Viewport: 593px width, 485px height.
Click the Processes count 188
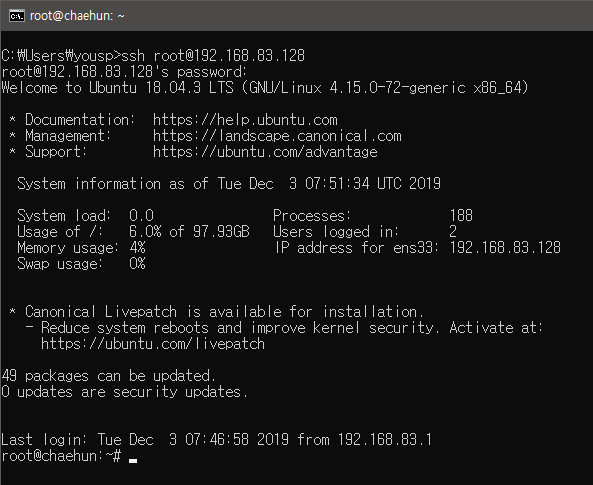tap(461, 216)
